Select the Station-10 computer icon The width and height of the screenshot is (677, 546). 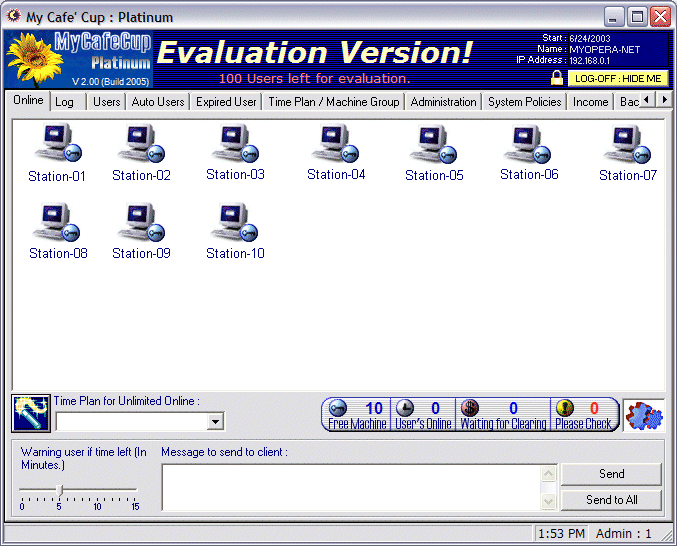point(234,222)
